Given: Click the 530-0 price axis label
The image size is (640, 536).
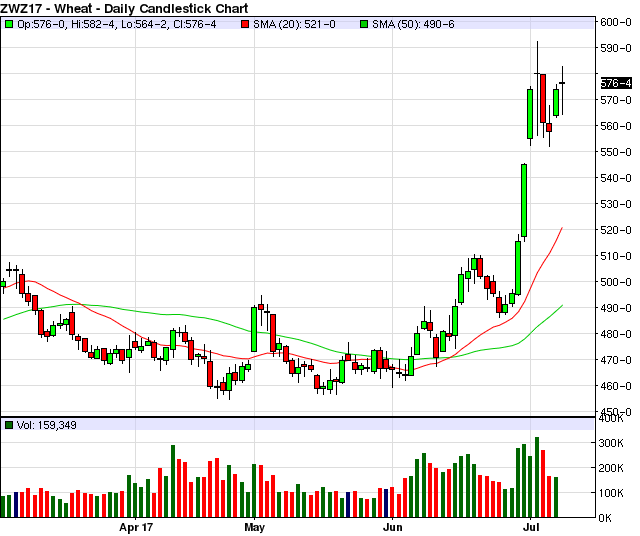Looking at the screenshot, I should tap(616, 204).
